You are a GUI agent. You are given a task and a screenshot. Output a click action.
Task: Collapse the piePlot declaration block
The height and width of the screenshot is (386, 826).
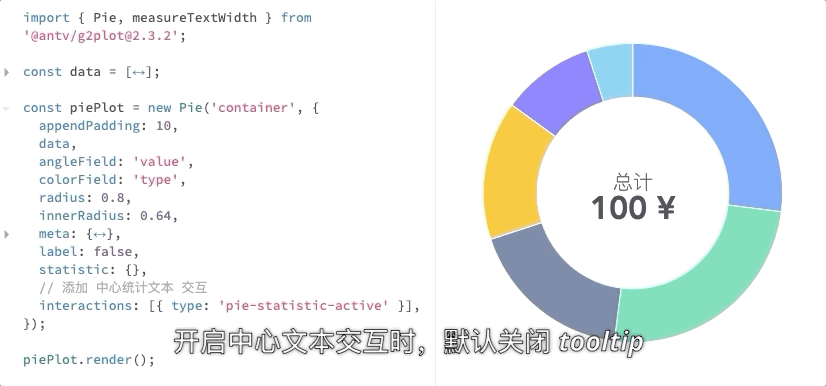[x=6, y=108]
